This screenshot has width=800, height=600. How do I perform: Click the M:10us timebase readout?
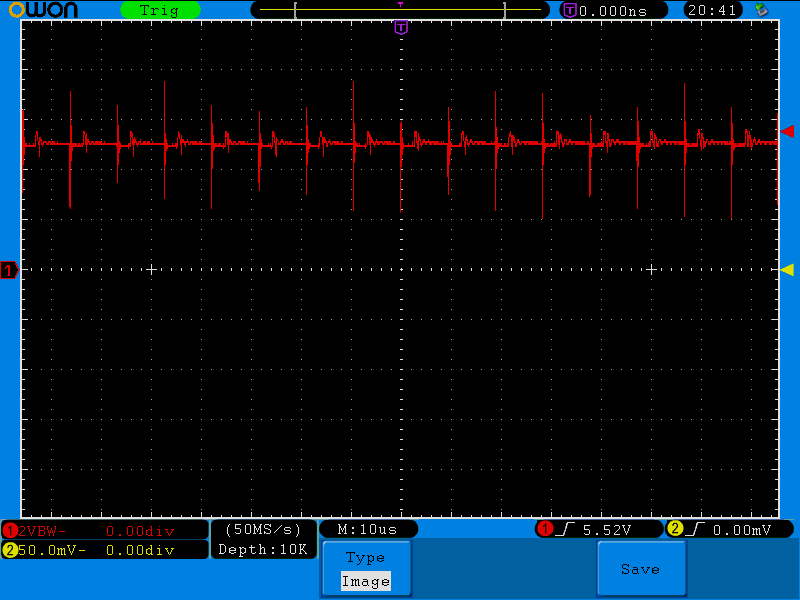pyautogui.click(x=368, y=529)
